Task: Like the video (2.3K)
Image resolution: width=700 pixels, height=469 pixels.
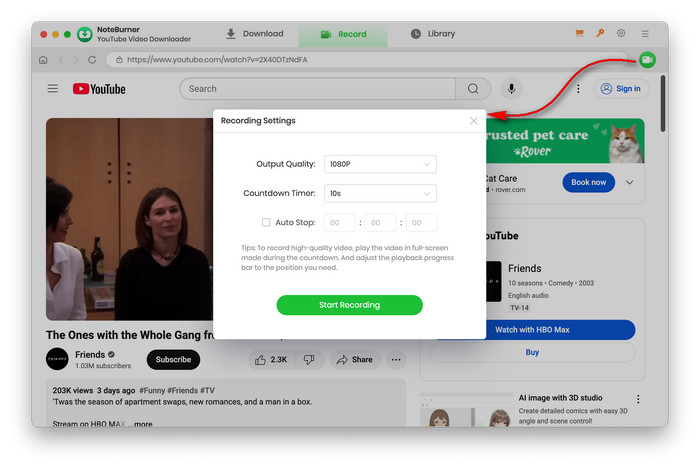Action: coord(271,360)
